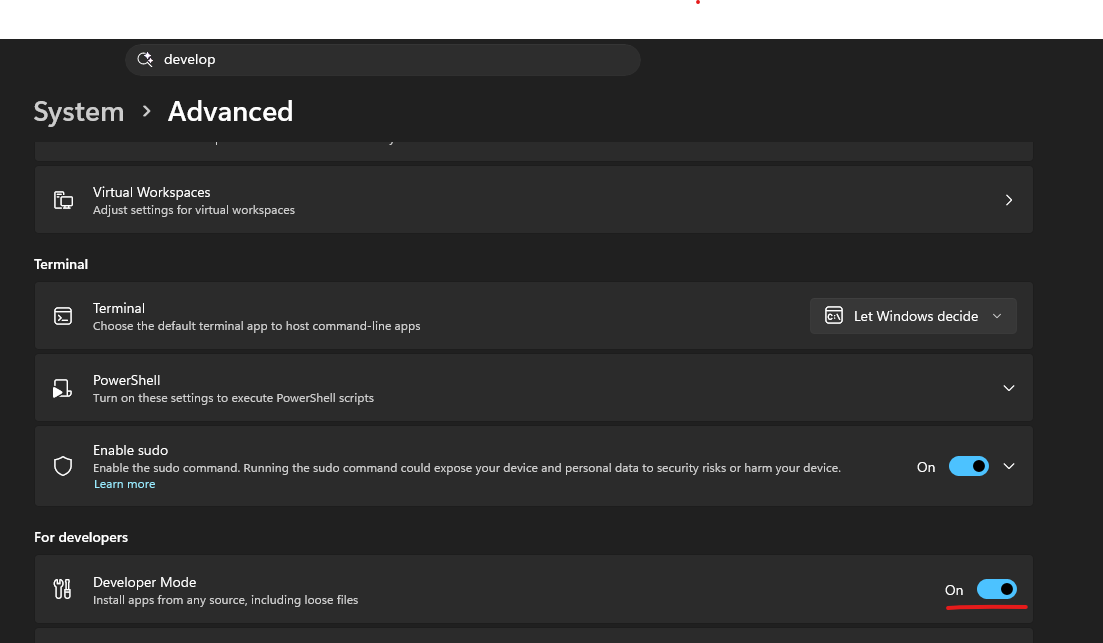Click the search magnifier icon
Image resolution: width=1103 pixels, height=643 pixels.
[145, 59]
